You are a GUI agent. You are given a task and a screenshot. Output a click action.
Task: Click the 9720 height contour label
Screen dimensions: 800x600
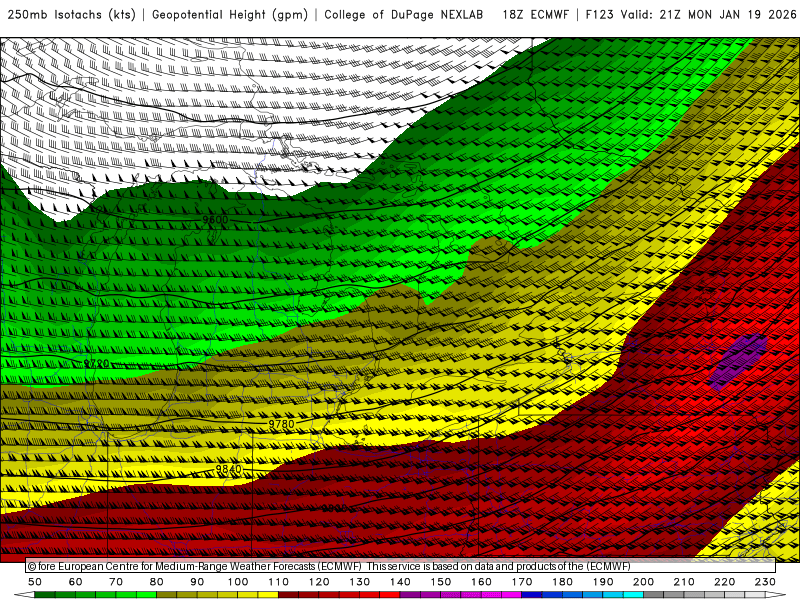pos(96,363)
